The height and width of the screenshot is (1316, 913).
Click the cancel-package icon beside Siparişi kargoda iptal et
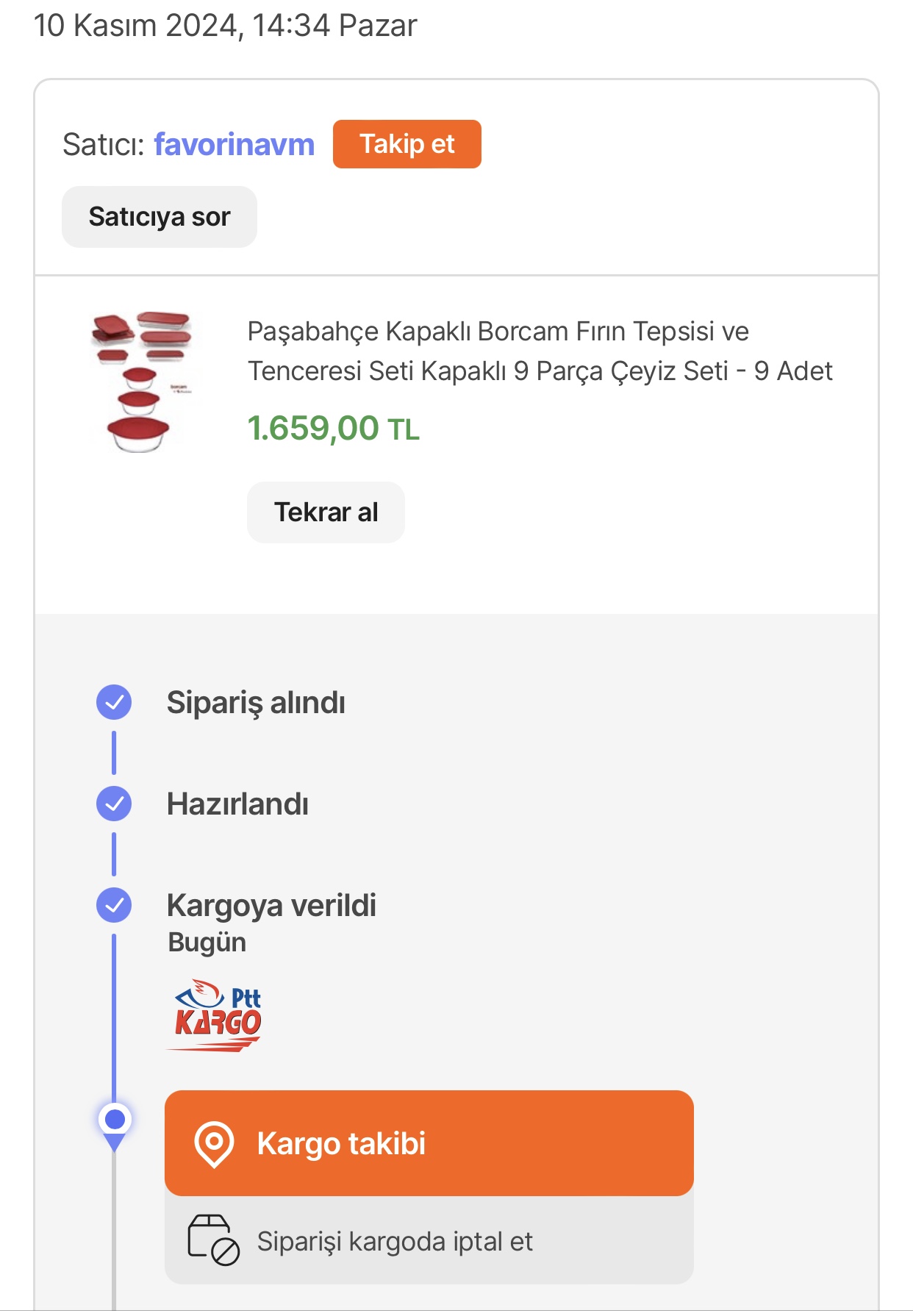point(213,1240)
